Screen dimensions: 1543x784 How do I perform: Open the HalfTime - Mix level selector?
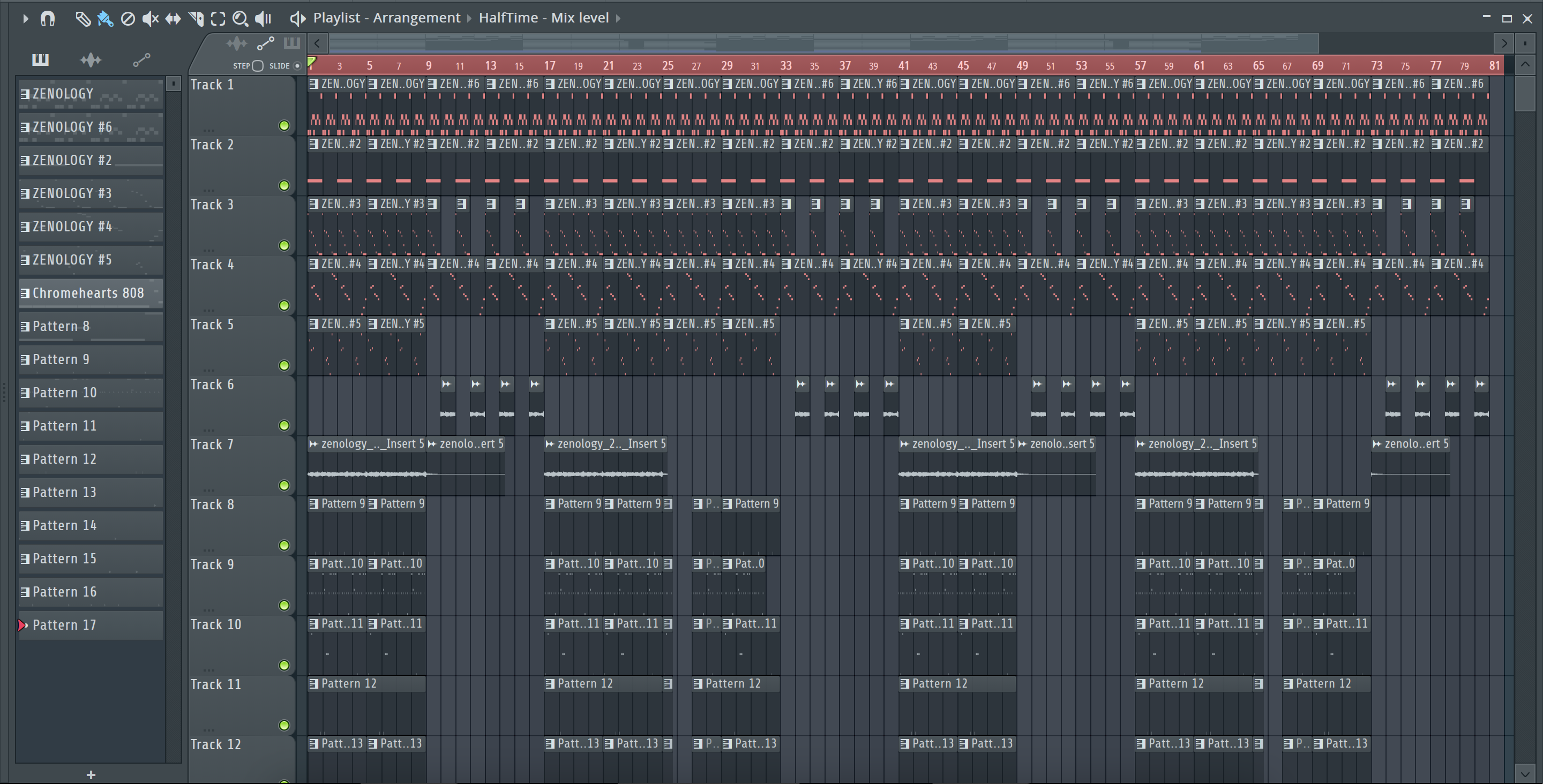point(543,18)
